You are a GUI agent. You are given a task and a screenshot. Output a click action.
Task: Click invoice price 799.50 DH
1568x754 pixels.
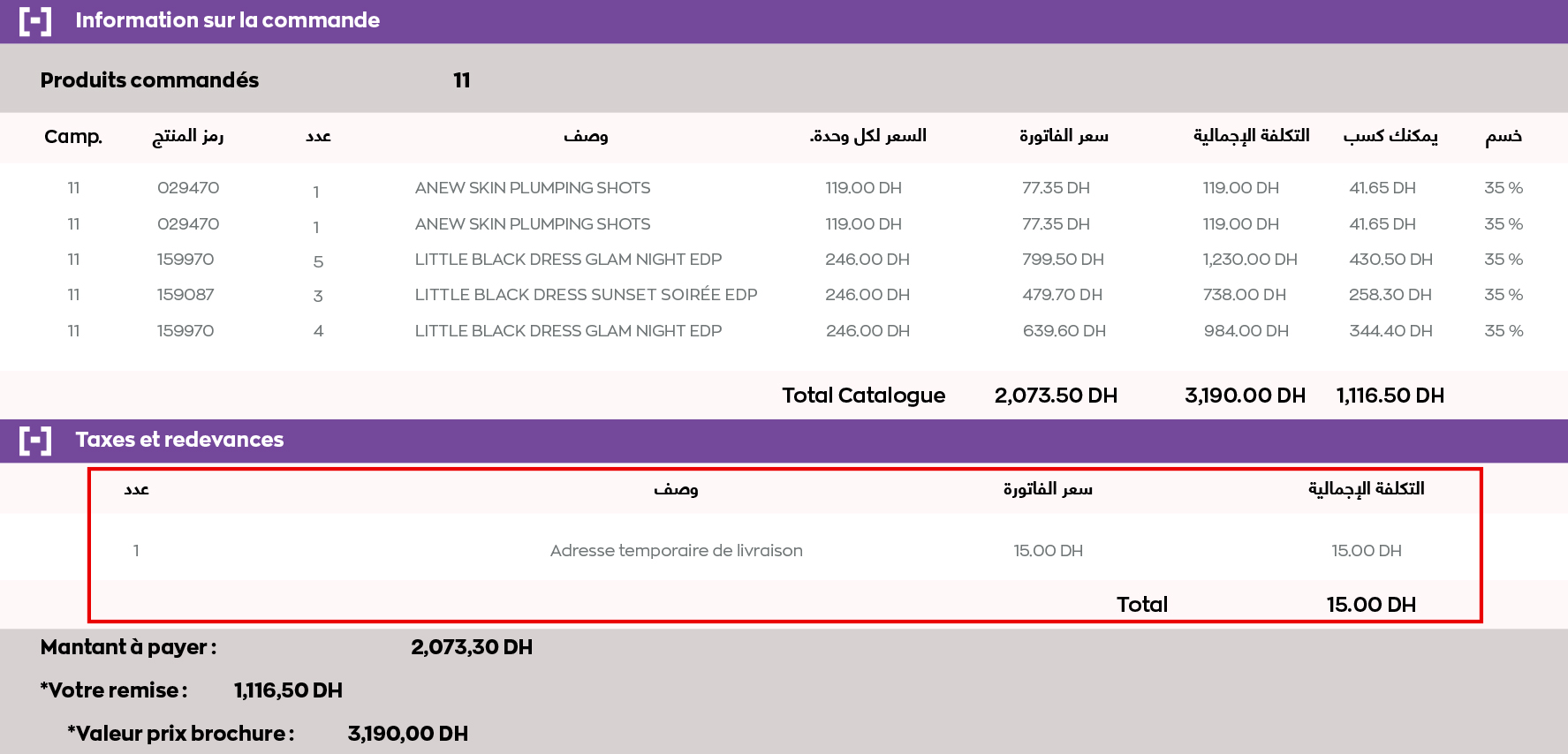(1063, 260)
